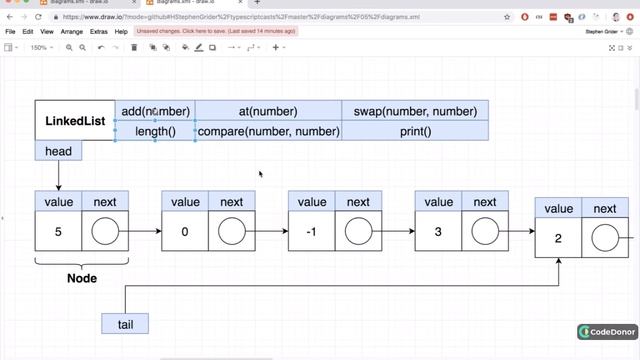The width and height of the screenshot is (640, 360).
Task: Click the fullscreen icon in toolbar
Action: (x=612, y=48)
